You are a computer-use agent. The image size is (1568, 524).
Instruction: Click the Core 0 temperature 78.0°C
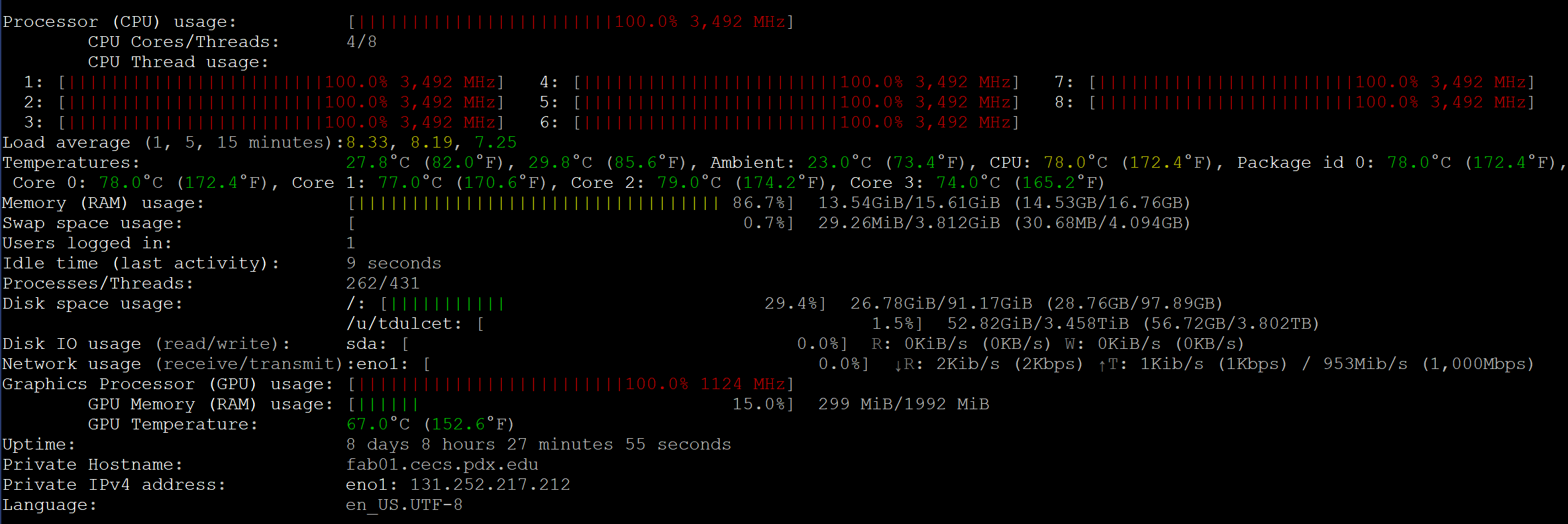[x=131, y=182]
